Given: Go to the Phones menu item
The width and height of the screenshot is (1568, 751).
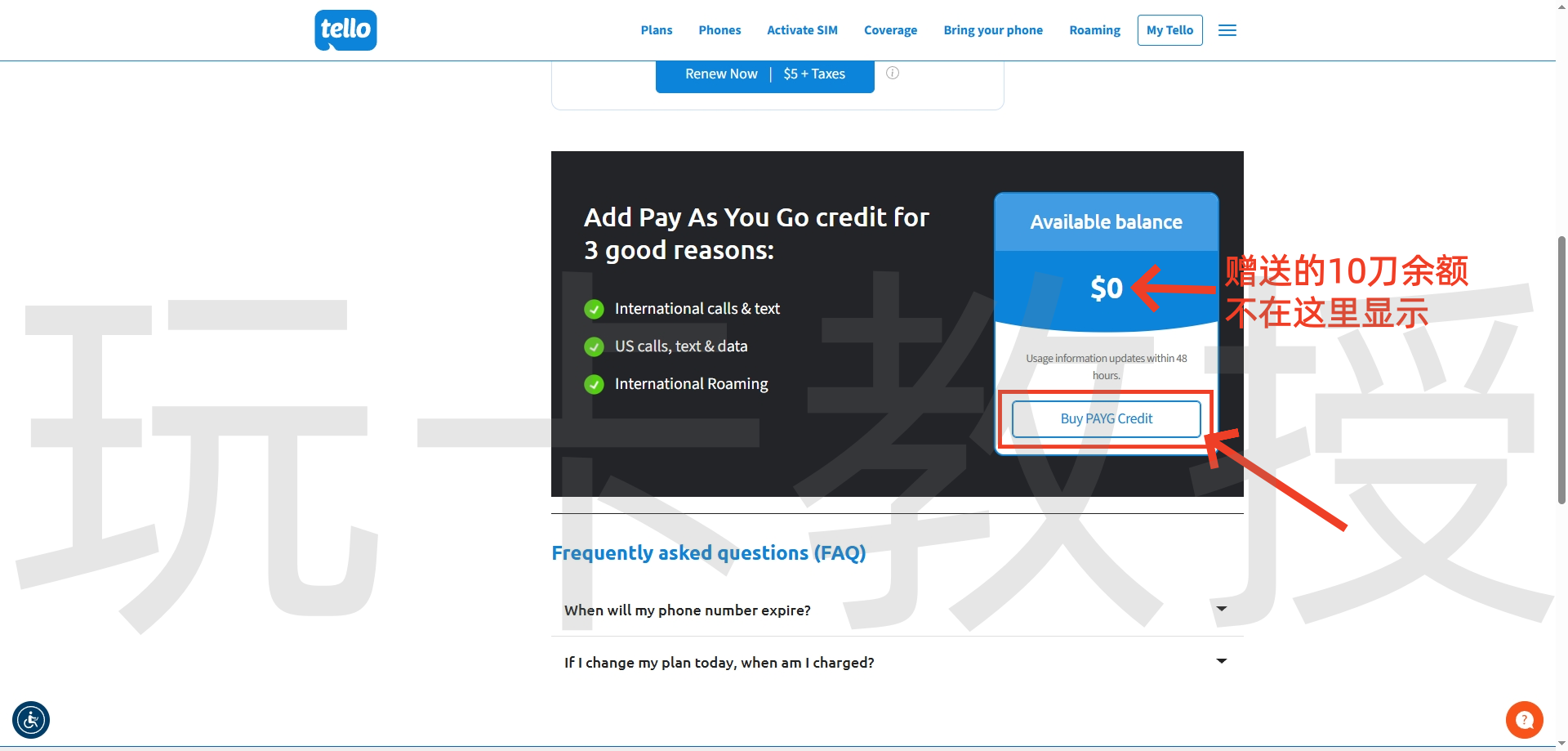Looking at the screenshot, I should pyautogui.click(x=719, y=30).
